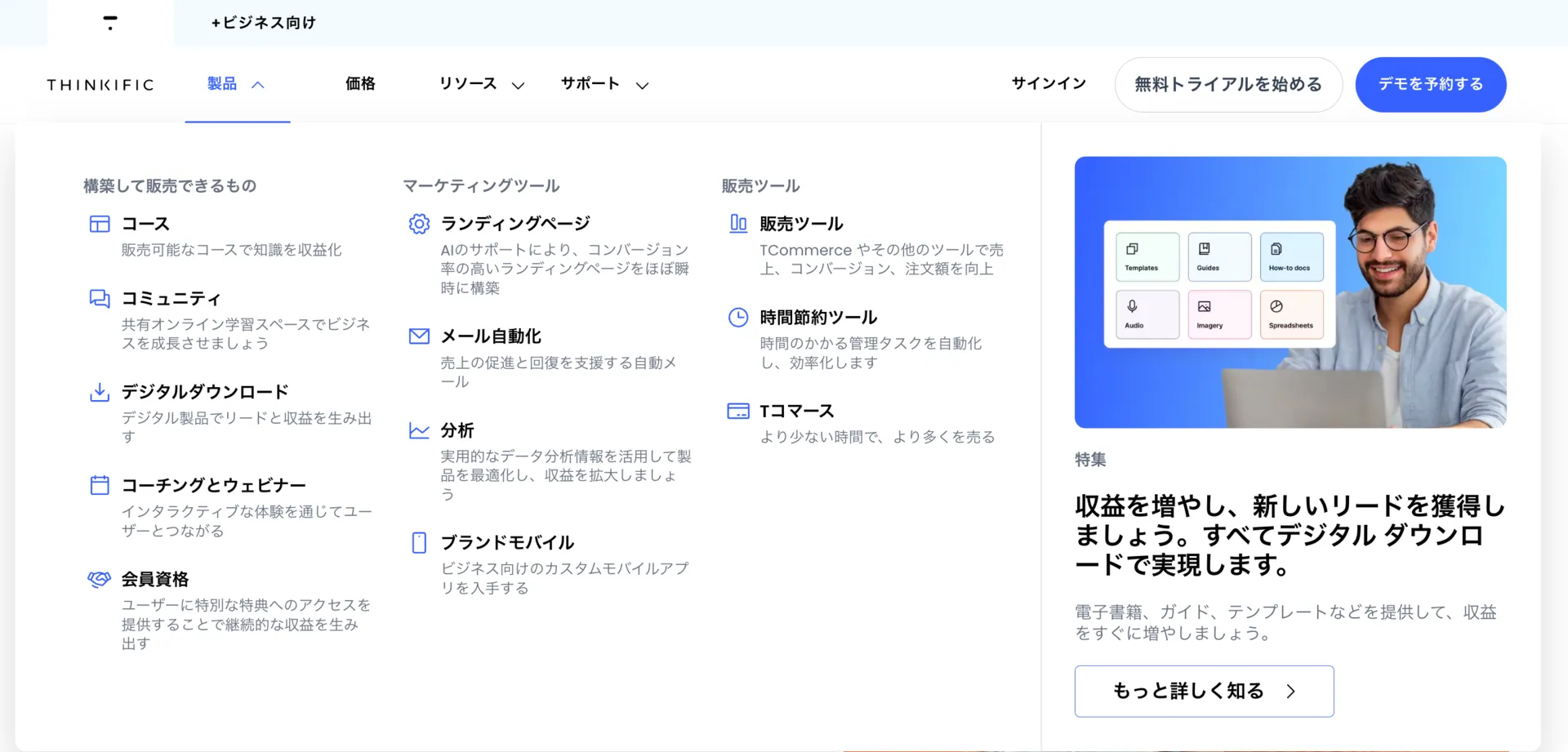Viewport: 1568px width, 752px height.
Task: Click the メール自動化 envelope icon
Action: pyautogui.click(x=419, y=336)
